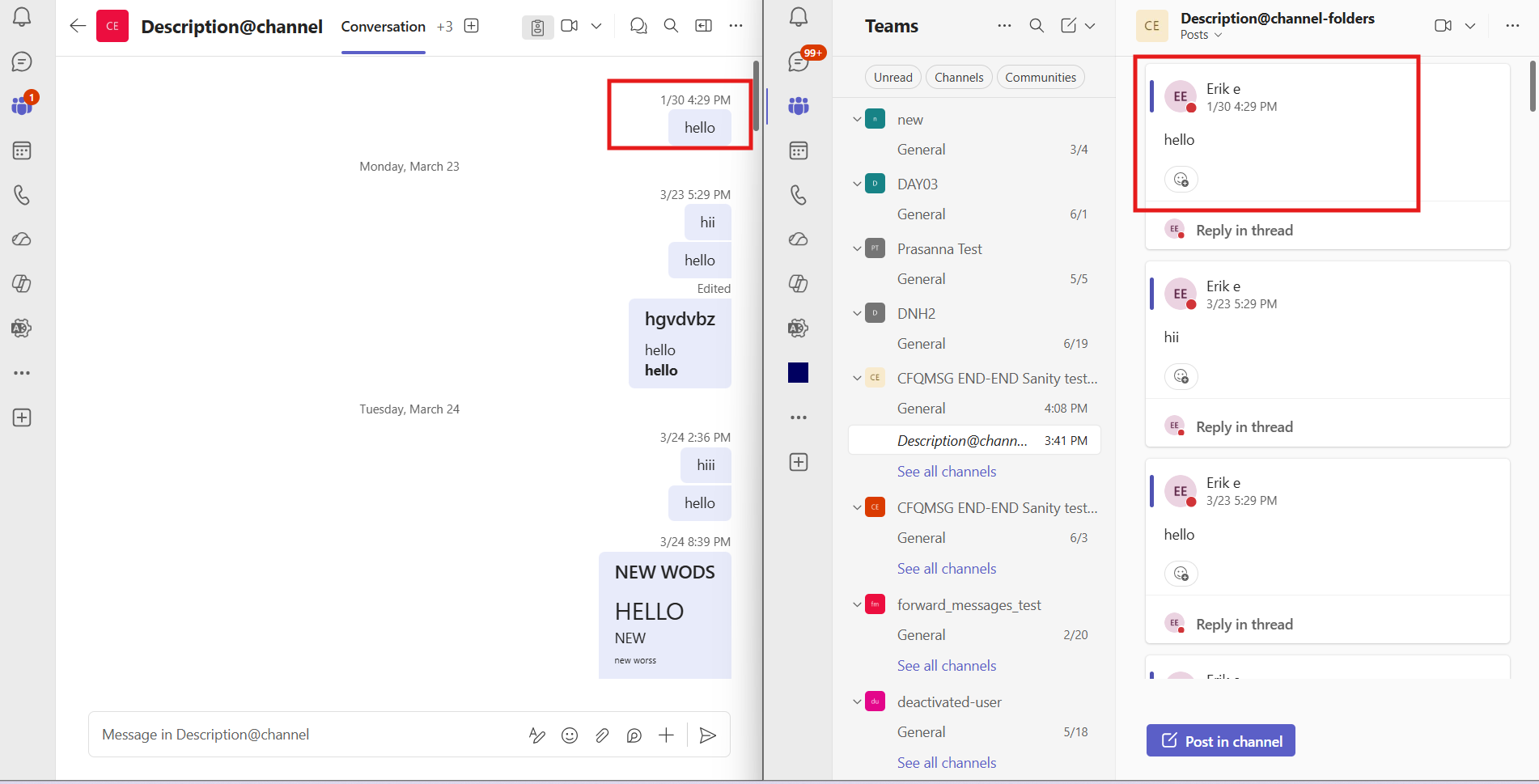Open General channel under Prasanna Test
This screenshot has width=1539, height=784.
(974, 279)
